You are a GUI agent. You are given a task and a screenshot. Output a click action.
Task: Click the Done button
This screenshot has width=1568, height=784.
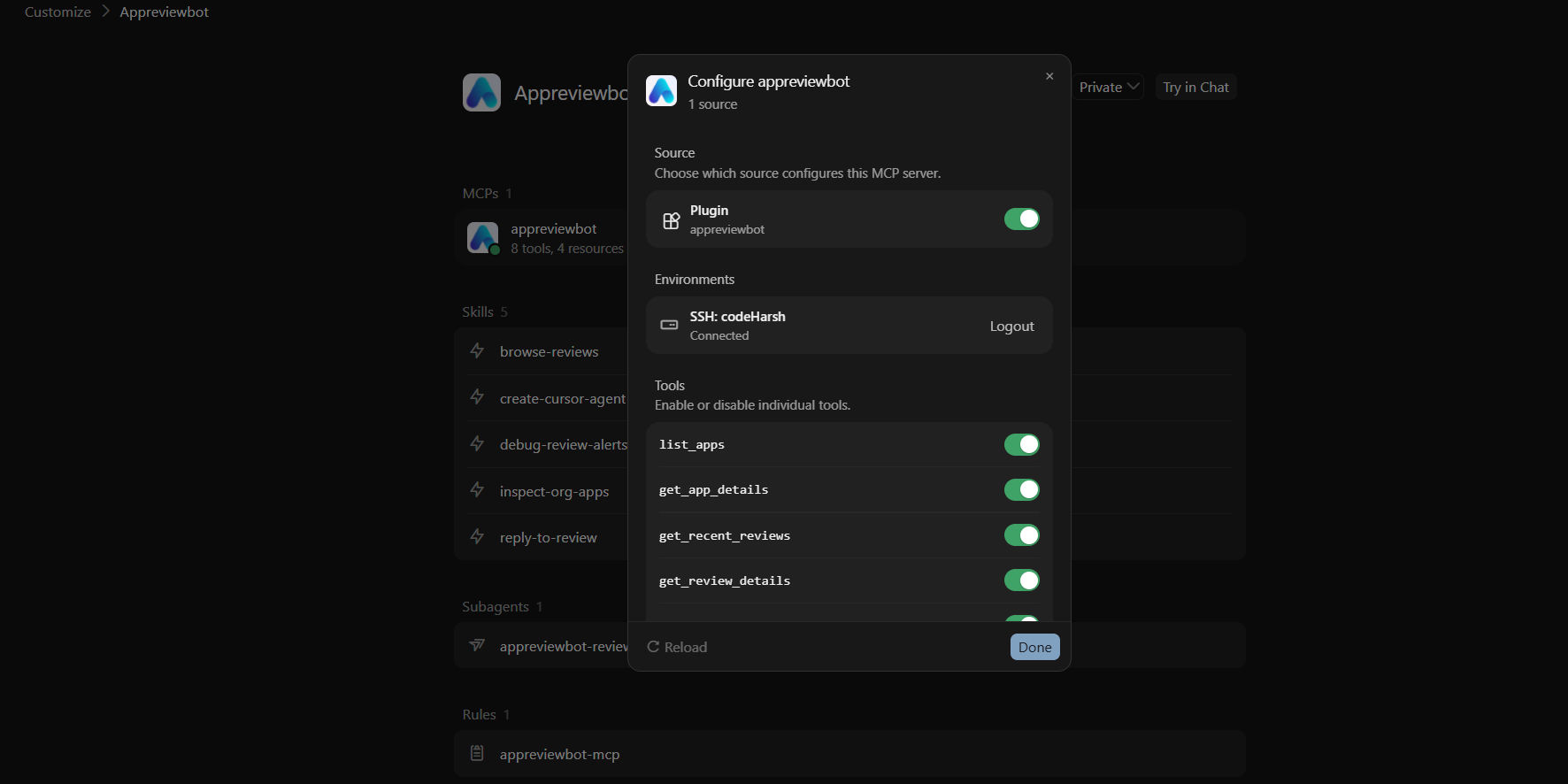1035,647
